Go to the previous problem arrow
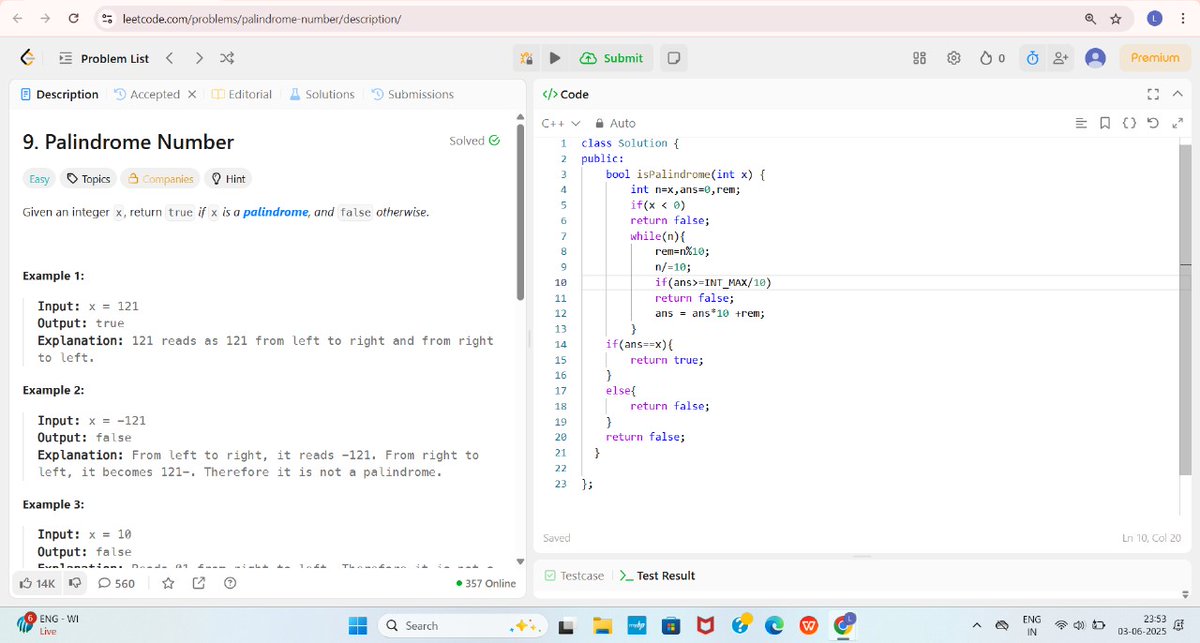This screenshot has width=1200, height=643. [170, 58]
